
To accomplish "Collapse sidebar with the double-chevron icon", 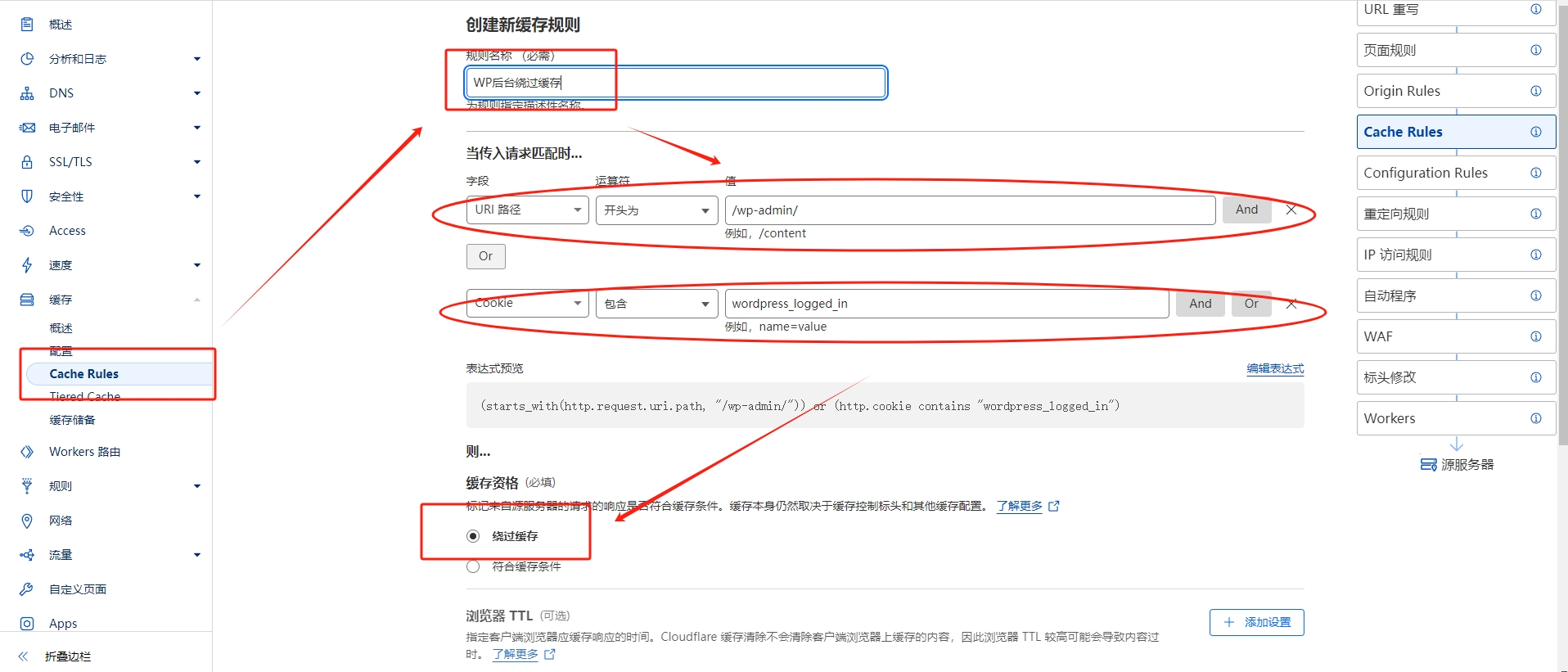I will (23, 656).
